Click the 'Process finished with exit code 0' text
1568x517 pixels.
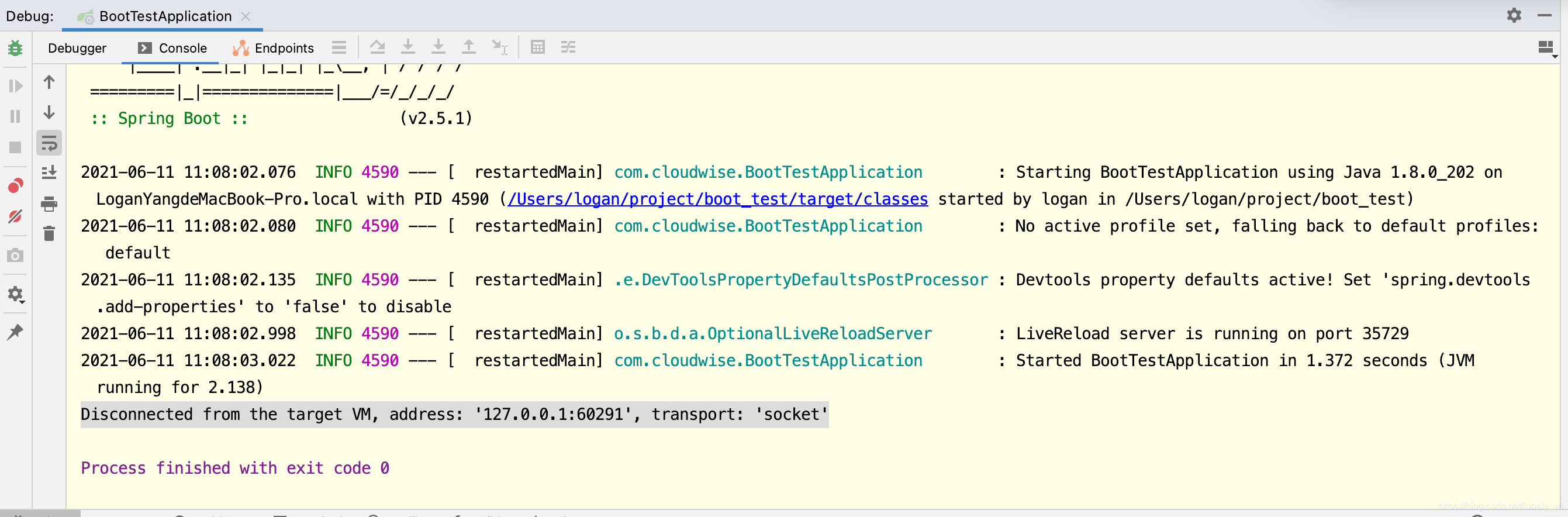coord(235,468)
